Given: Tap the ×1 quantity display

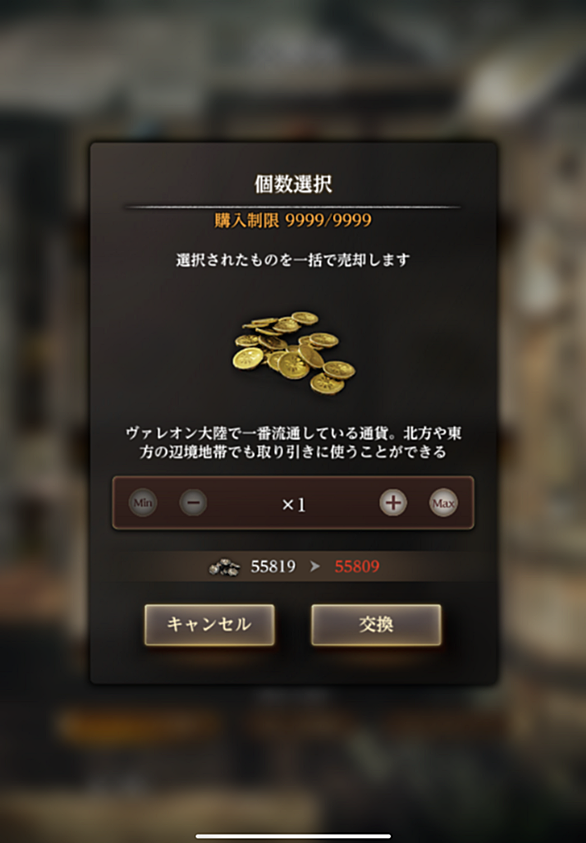Looking at the screenshot, I should [294, 504].
